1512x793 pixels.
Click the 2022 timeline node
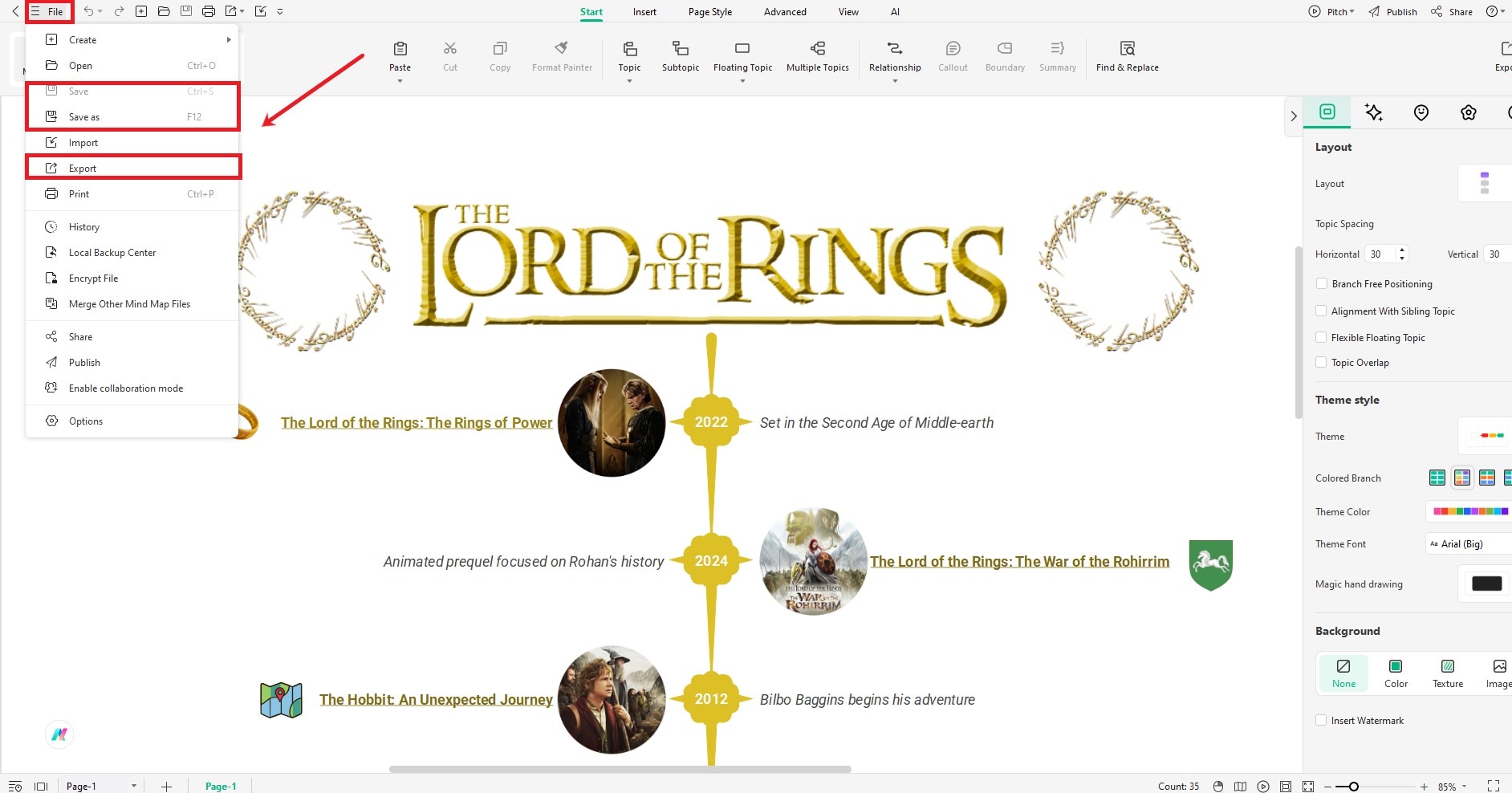coord(711,422)
